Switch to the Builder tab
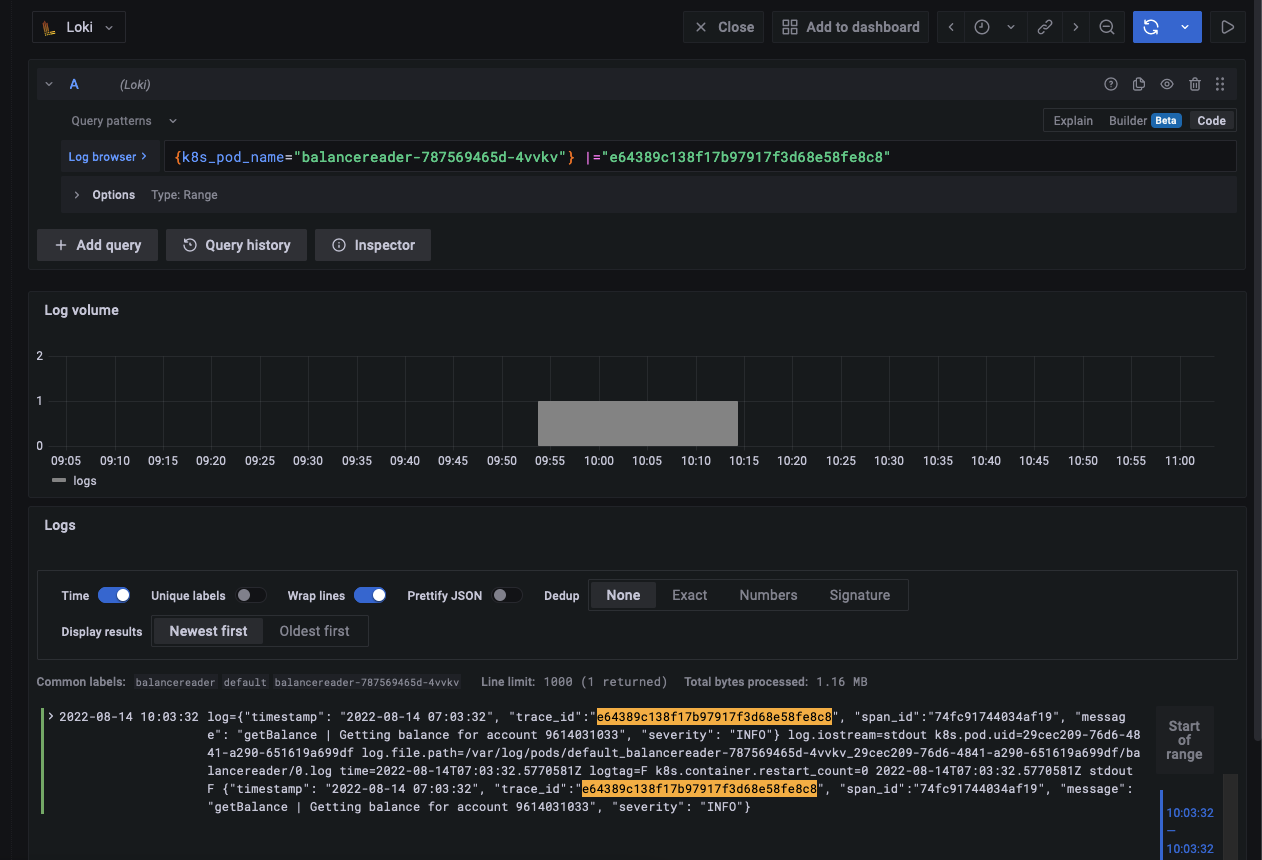This screenshot has width=1262, height=860. 1129,120
